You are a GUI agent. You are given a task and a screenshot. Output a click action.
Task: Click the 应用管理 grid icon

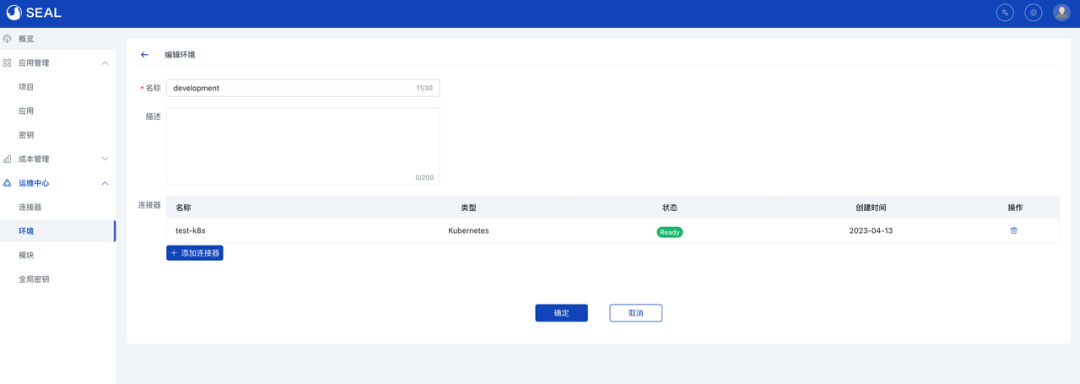7,63
